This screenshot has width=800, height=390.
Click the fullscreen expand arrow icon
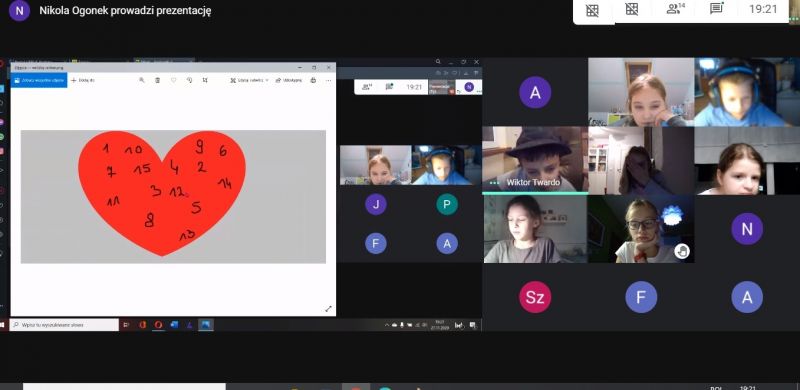tap(328, 309)
